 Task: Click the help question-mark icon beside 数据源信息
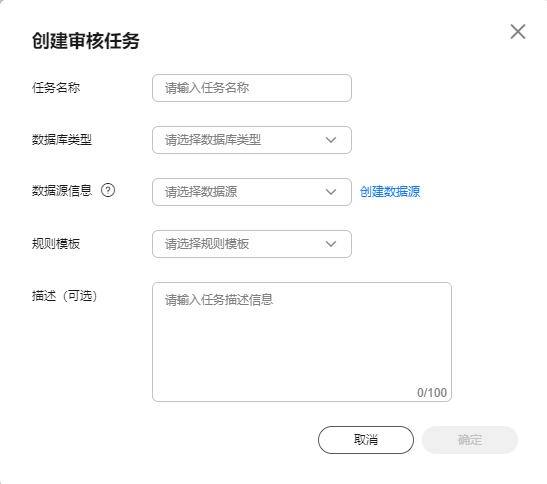(x=108, y=191)
